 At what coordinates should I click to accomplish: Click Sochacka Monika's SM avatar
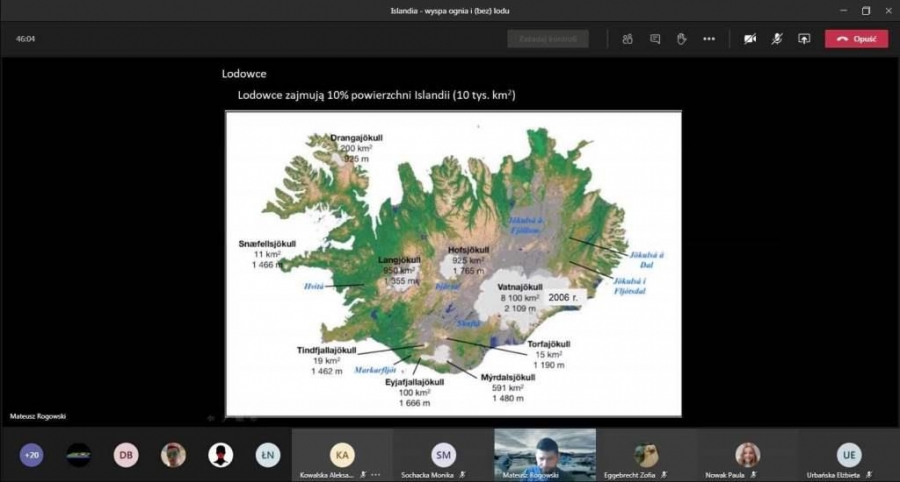(x=443, y=454)
